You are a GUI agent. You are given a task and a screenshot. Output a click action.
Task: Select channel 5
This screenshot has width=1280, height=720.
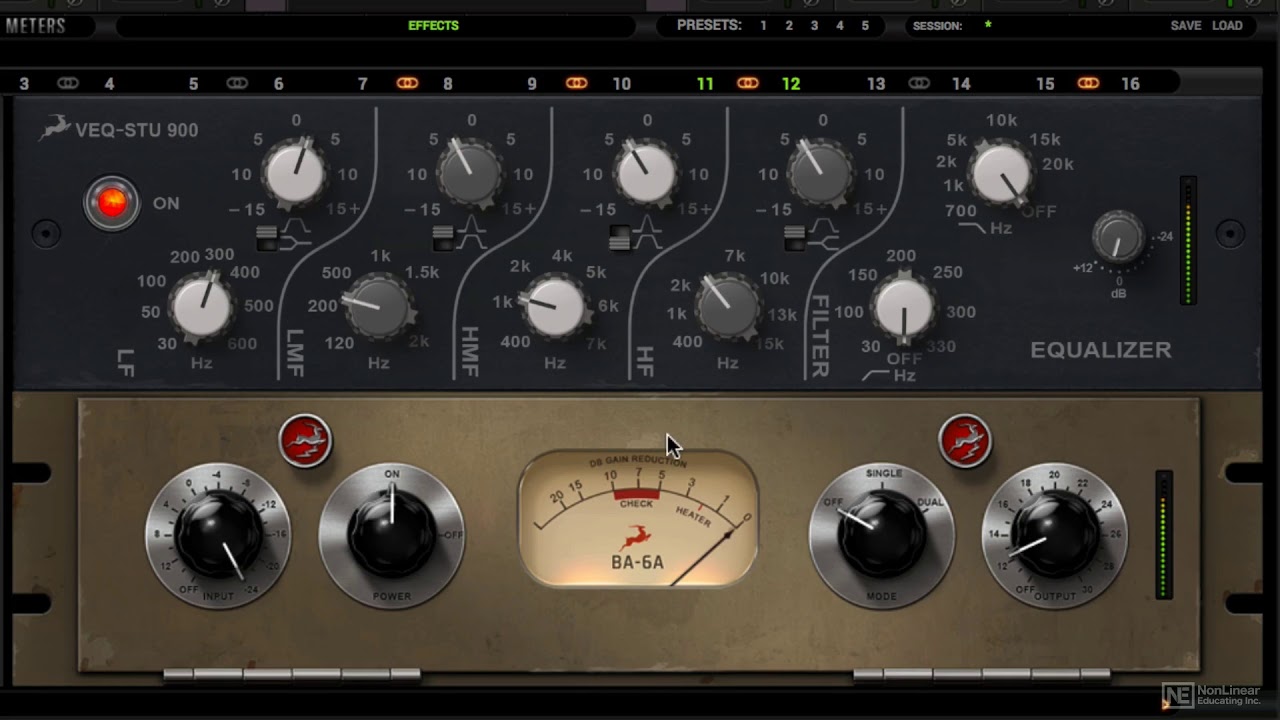[194, 84]
